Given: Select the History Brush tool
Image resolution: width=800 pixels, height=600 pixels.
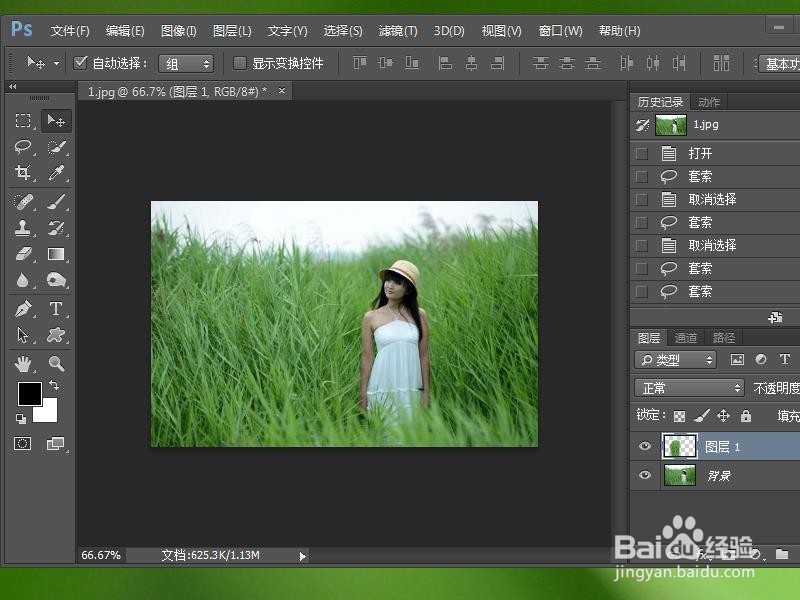Looking at the screenshot, I should [56, 228].
